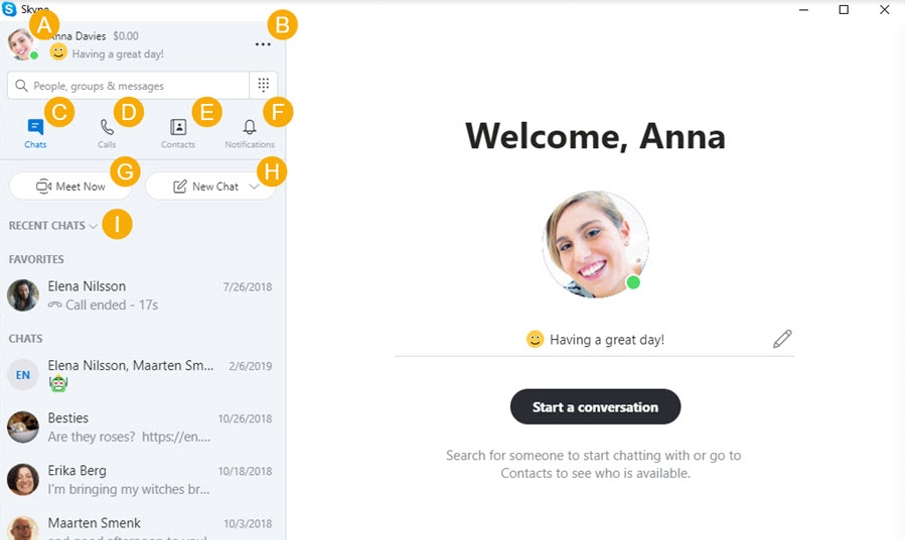Screen dimensions: 905x540
Task: Open the Notifications tab
Action: click(x=249, y=133)
